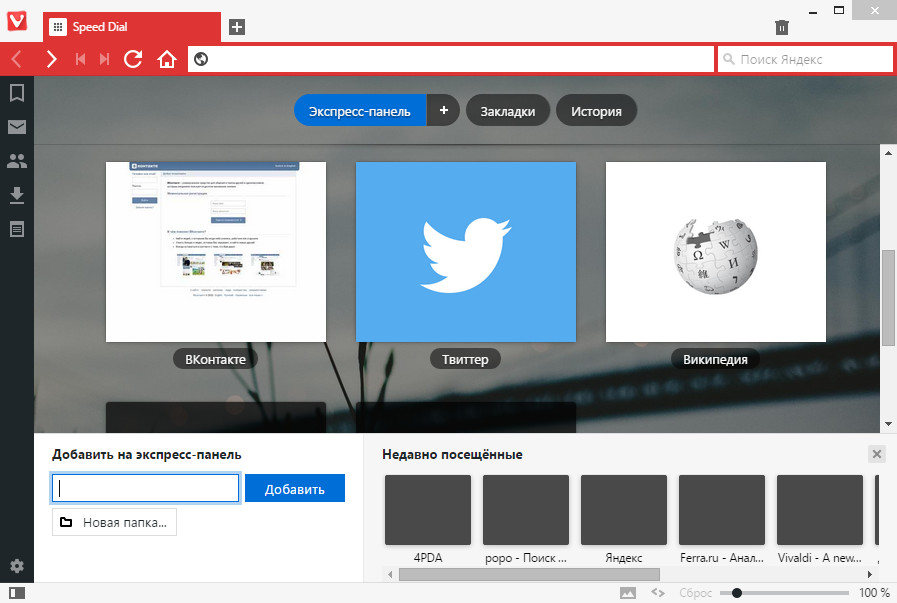Select the Vivaldi - A new recent thumbnail

click(x=820, y=509)
